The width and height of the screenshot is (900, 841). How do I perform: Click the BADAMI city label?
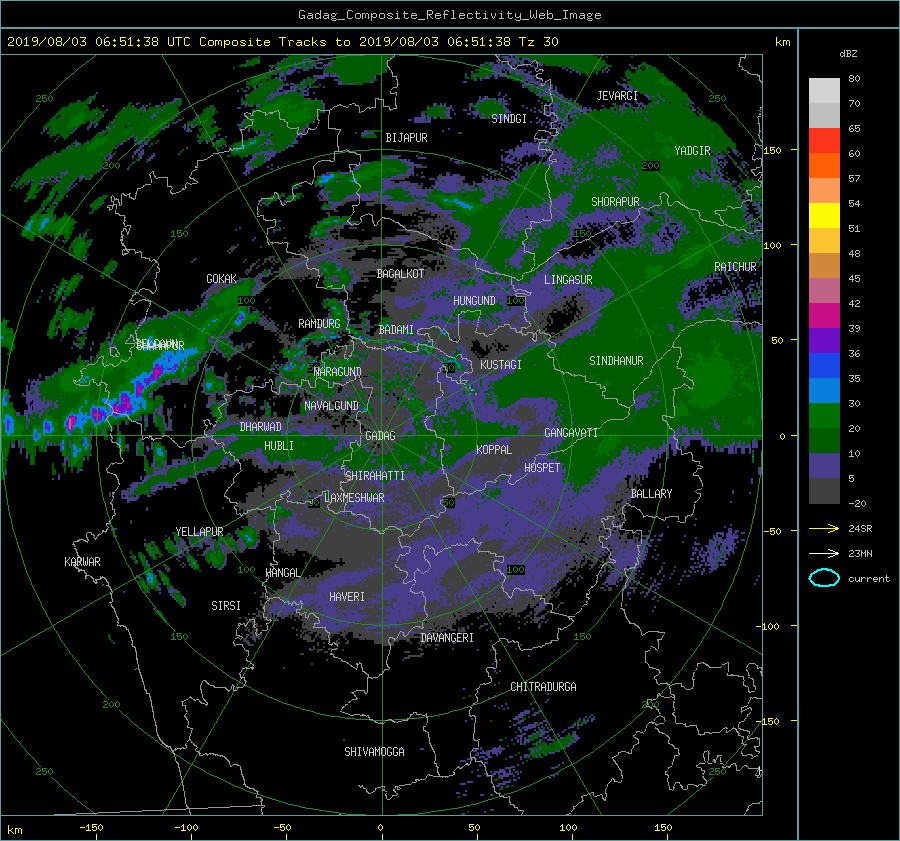click(396, 330)
